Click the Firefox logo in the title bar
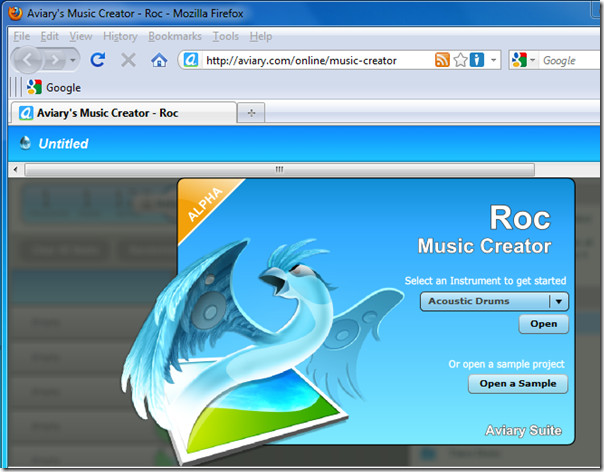604x472 pixels. 16,13
